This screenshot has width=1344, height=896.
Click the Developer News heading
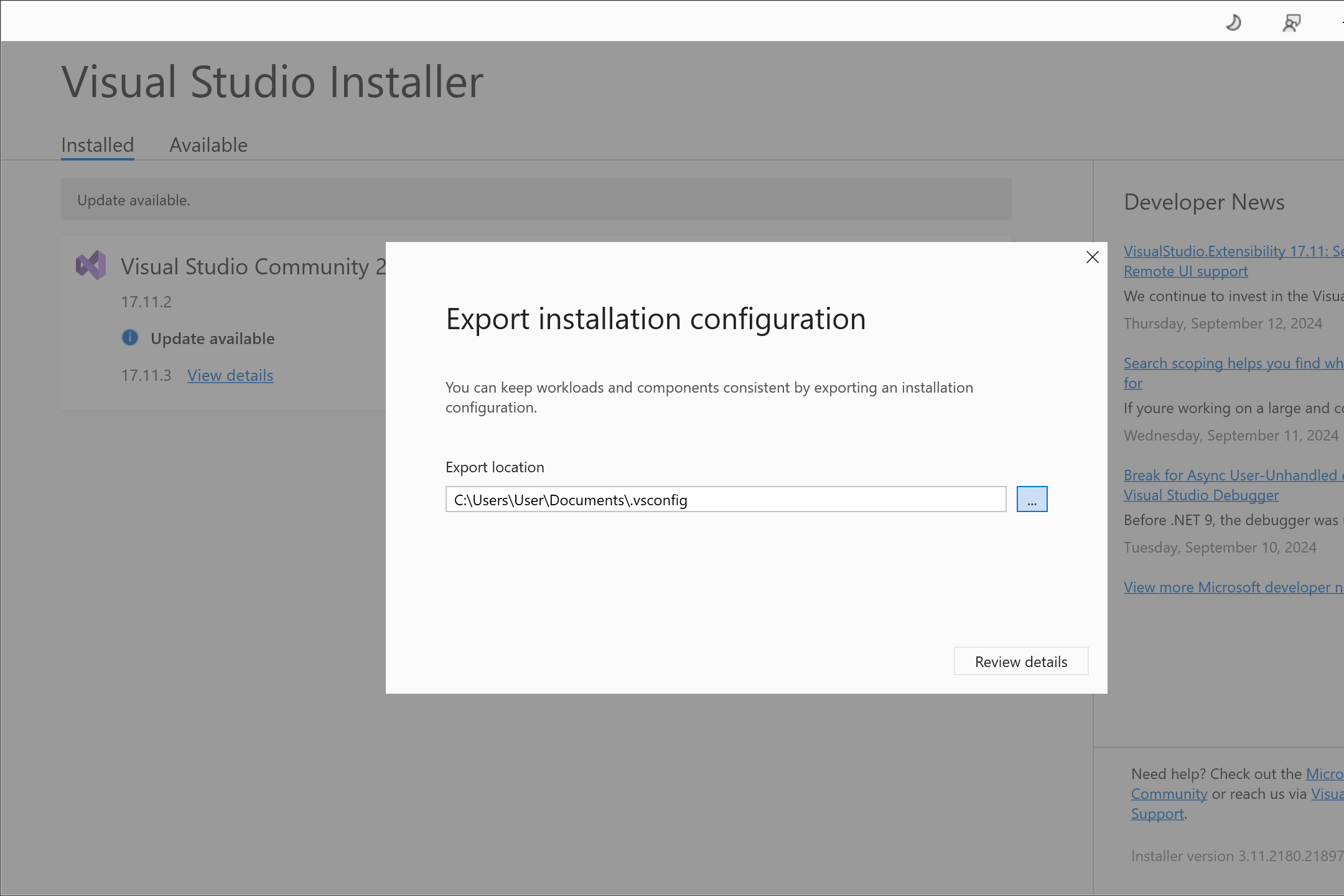[x=1204, y=202]
